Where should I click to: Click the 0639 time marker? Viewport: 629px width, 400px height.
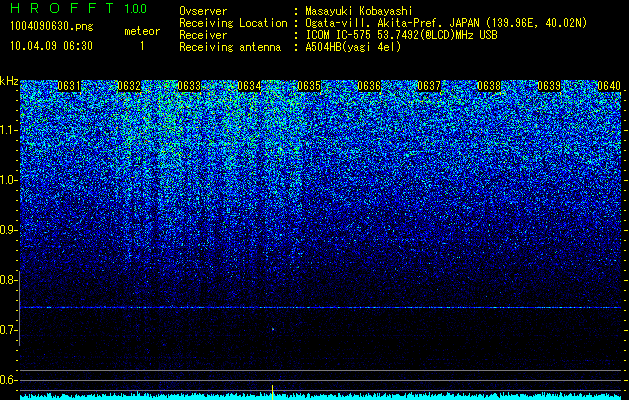click(549, 86)
